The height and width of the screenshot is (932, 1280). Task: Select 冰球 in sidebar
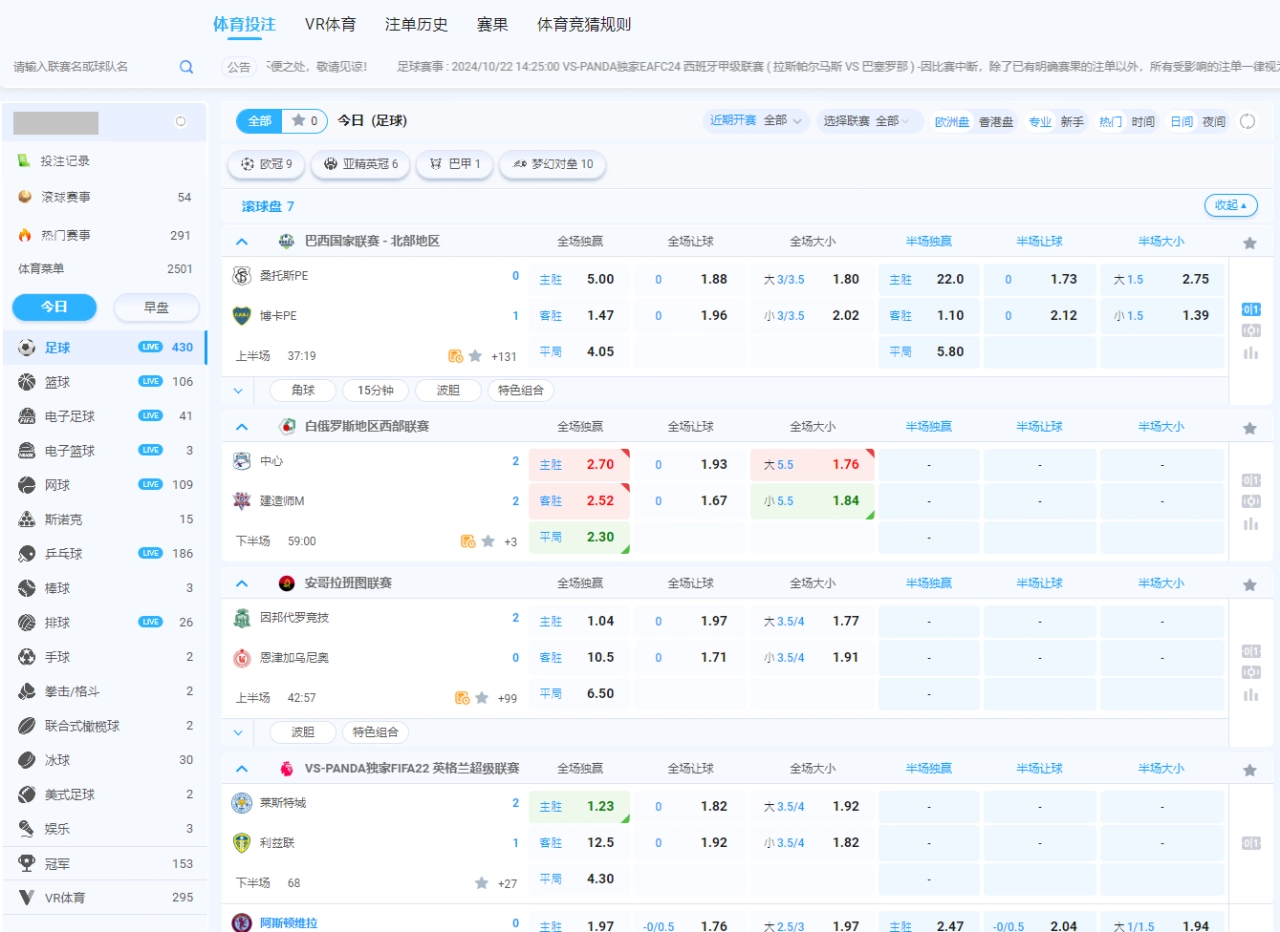105,760
